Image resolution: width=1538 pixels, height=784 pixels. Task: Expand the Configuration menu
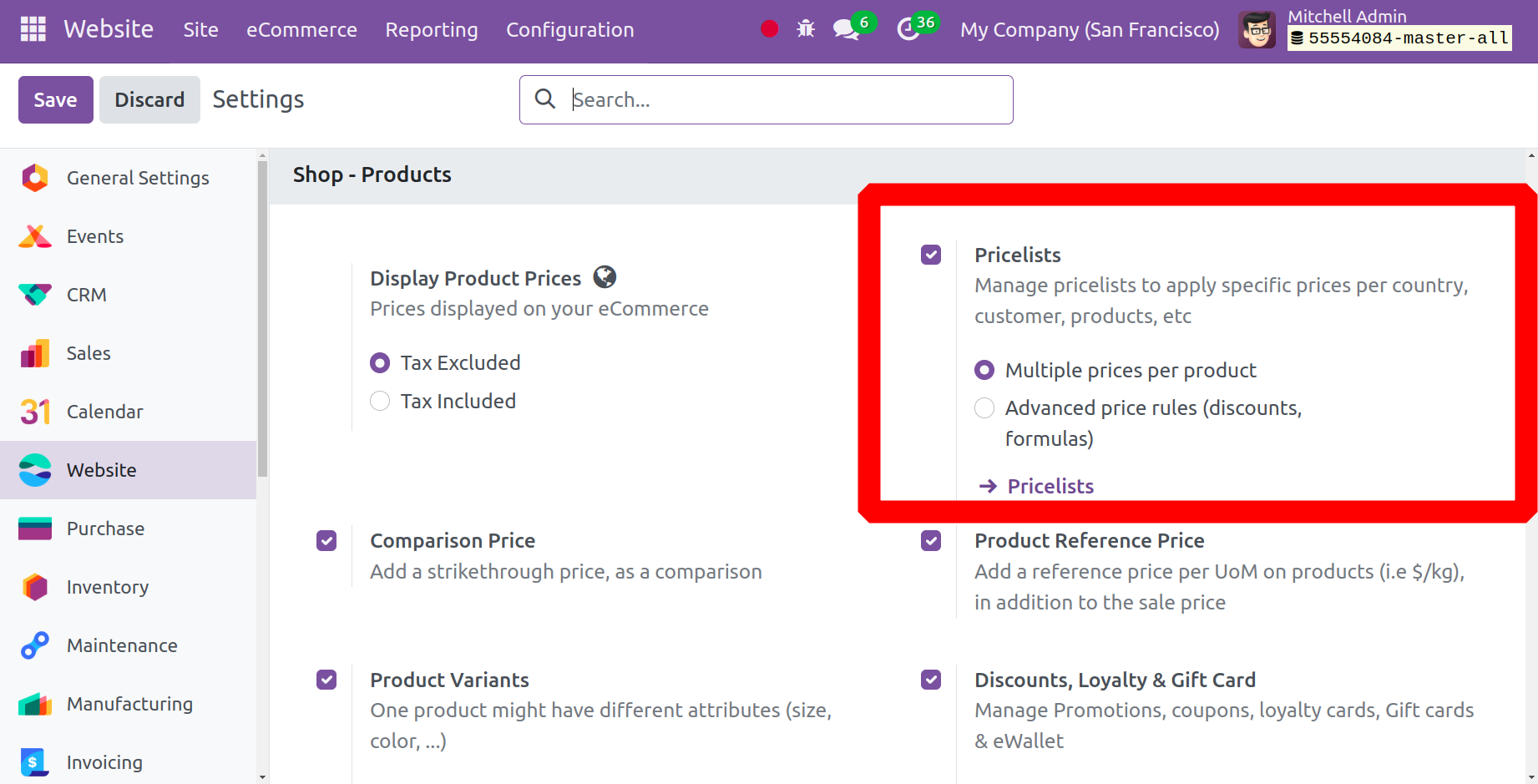point(569,30)
